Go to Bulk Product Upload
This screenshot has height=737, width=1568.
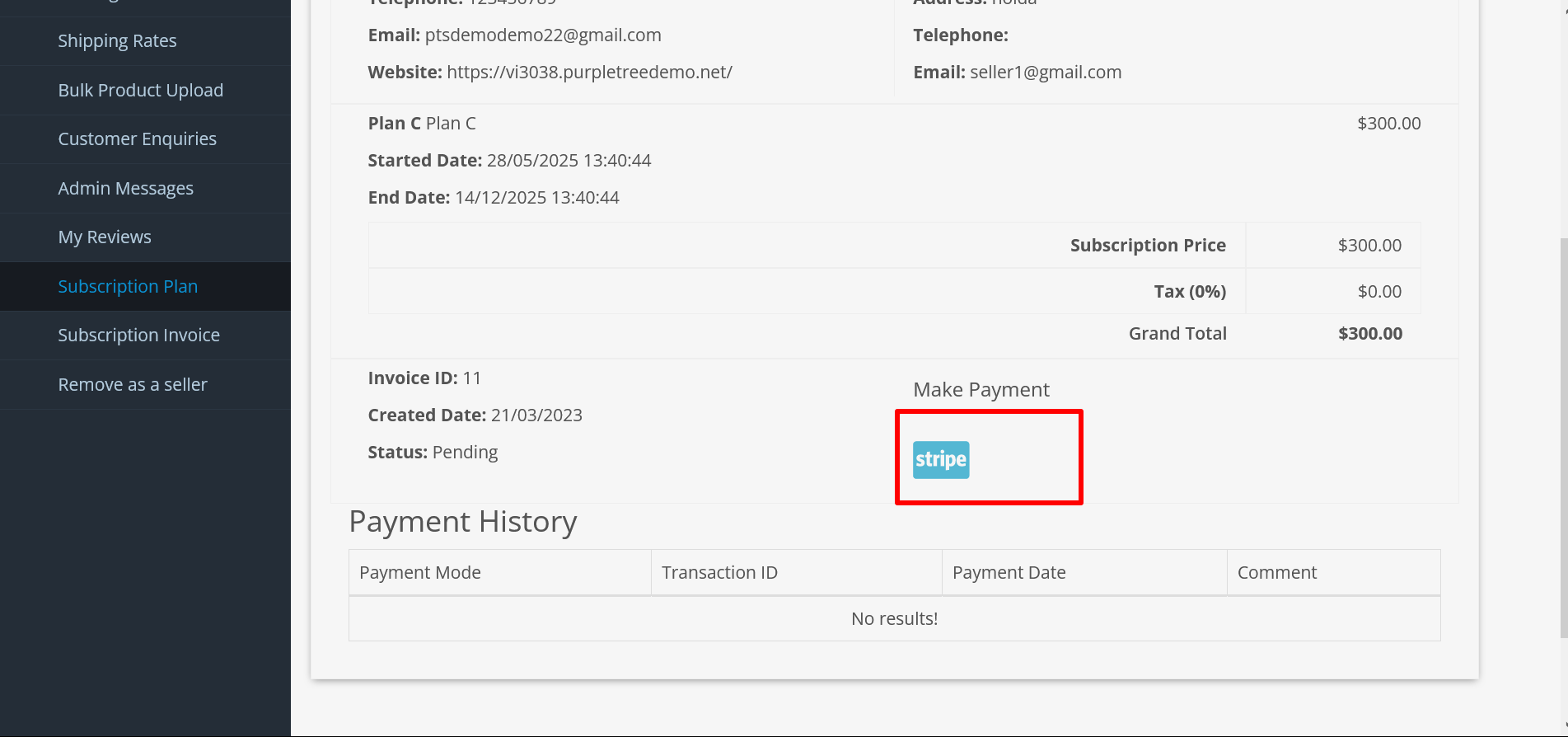click(x=141, y=90)
